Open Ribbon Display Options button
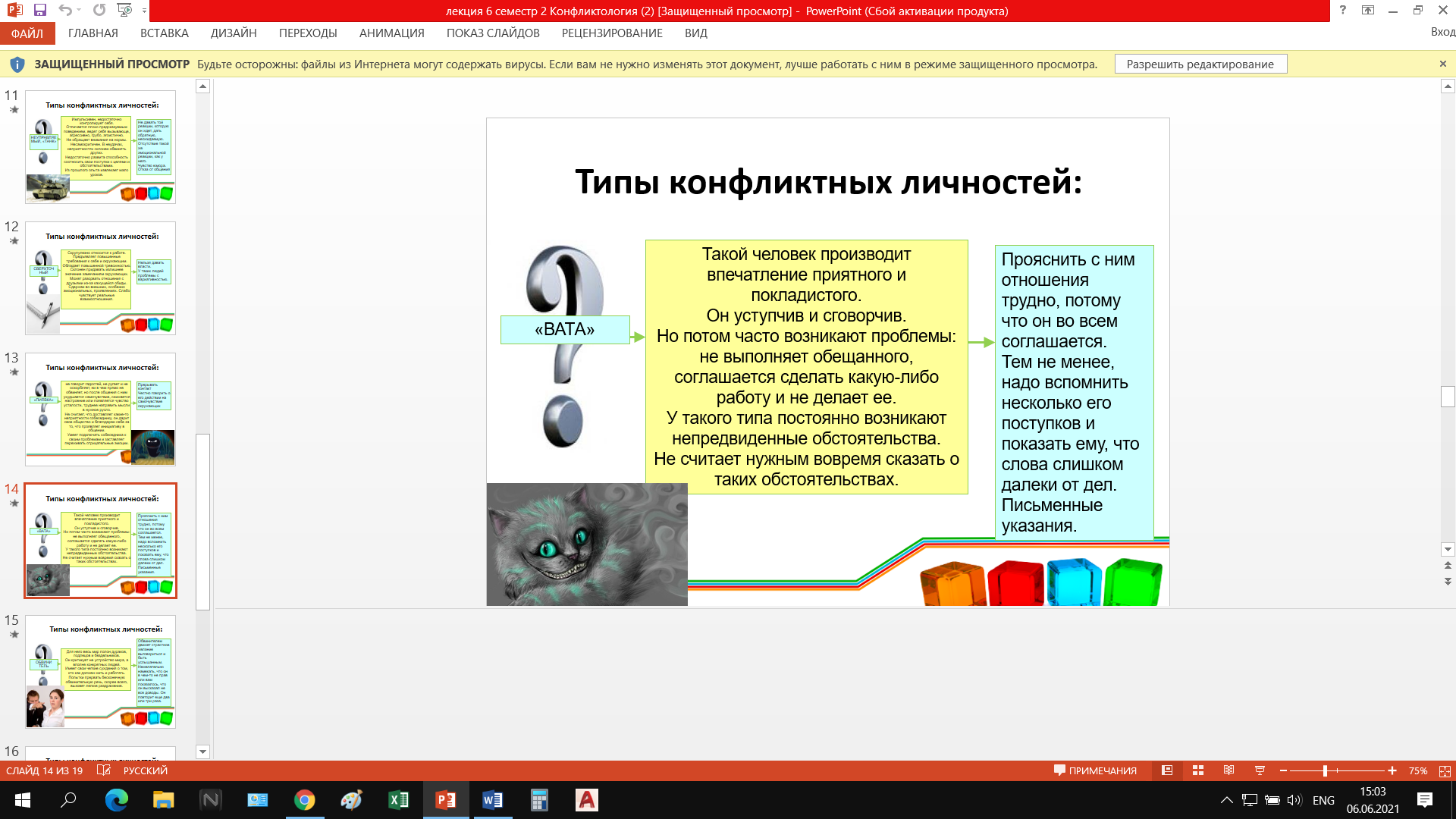 (x=1368, y=11)
